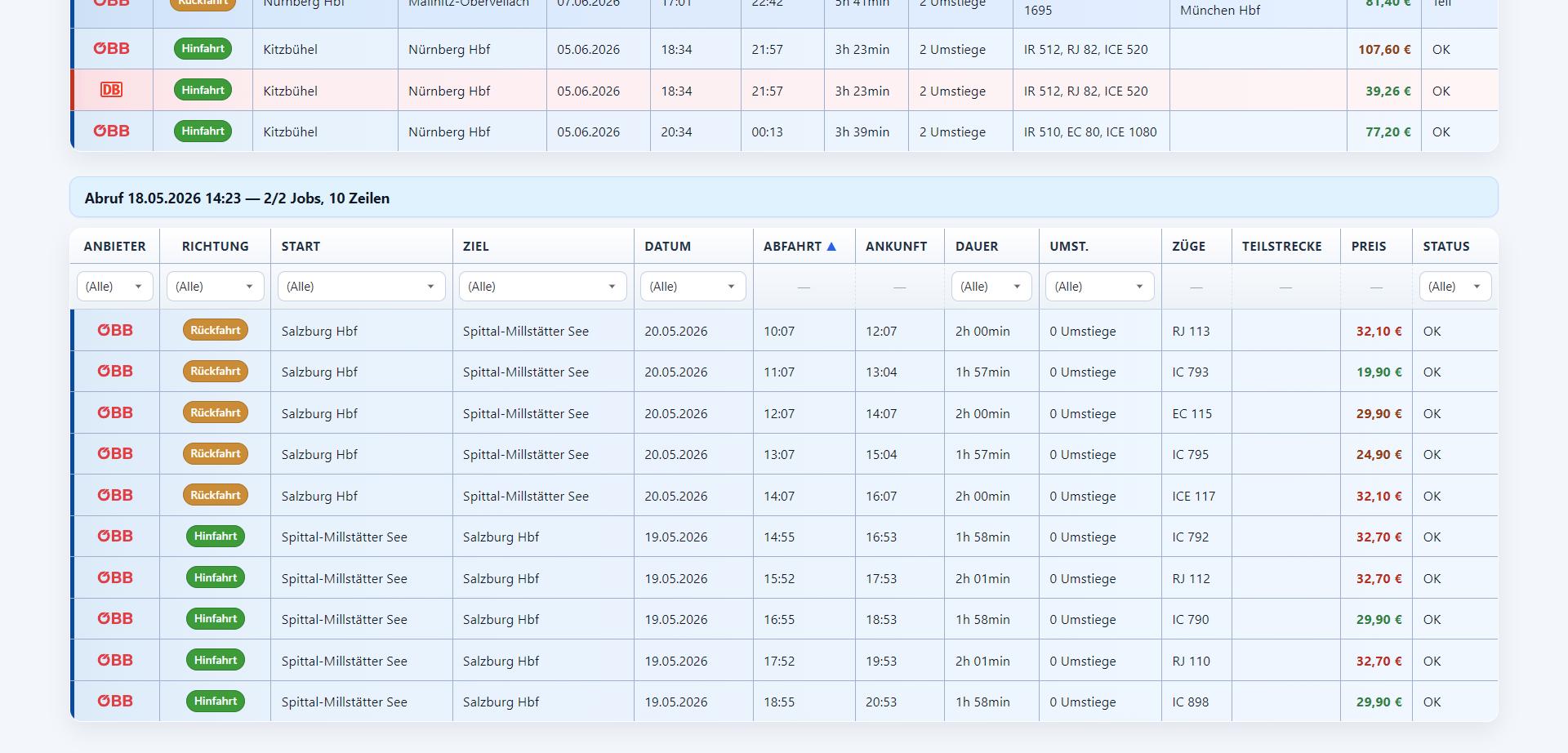Open the Ziel filter dropdown
Image resolution: width=1568 pixels, height=753 pixels.
(542, 287)
